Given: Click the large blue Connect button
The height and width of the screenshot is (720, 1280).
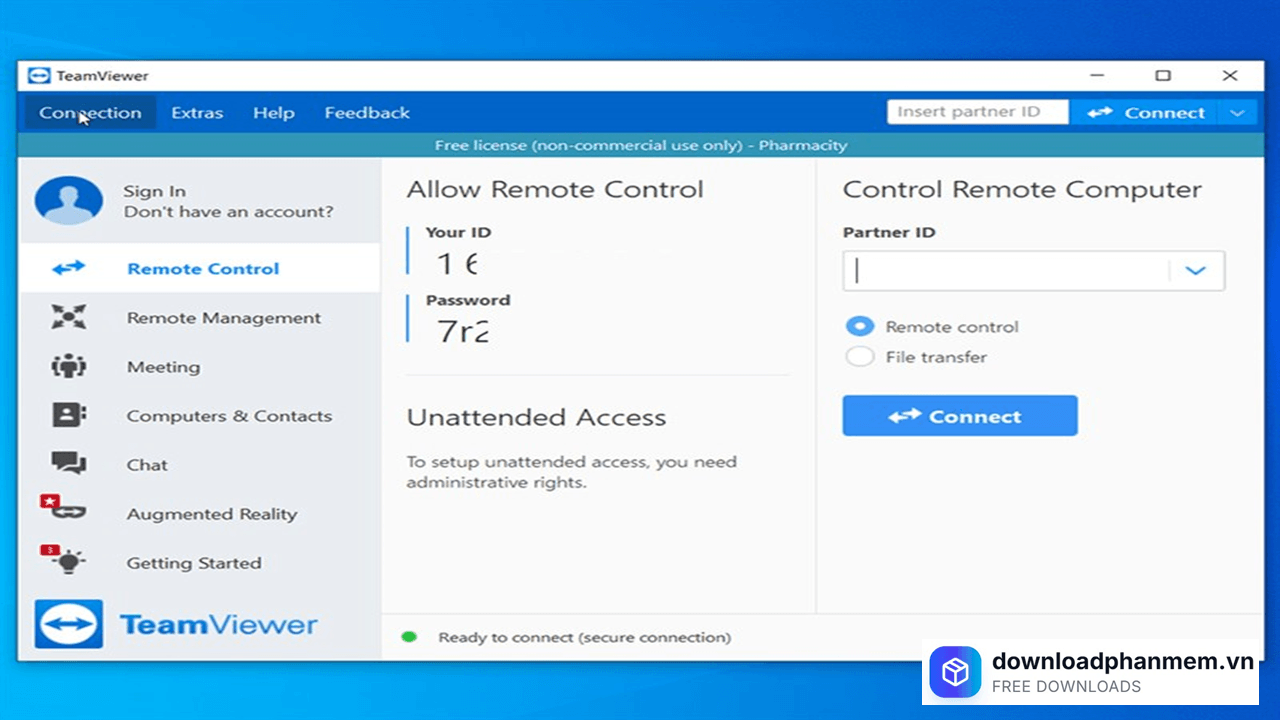Looking at the screenshot, I should [x=960, y=416].
